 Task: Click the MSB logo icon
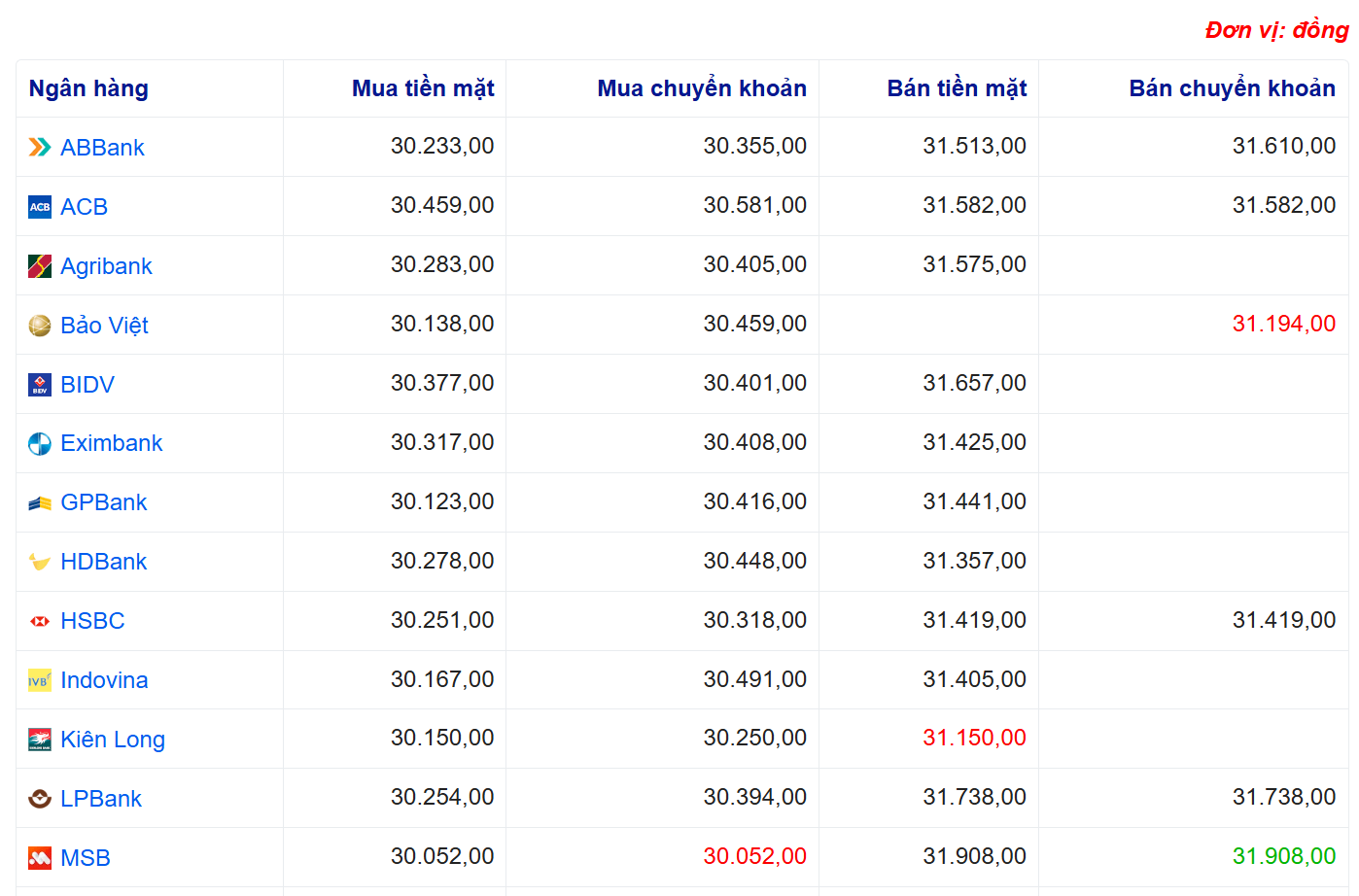tap(40, 858)
